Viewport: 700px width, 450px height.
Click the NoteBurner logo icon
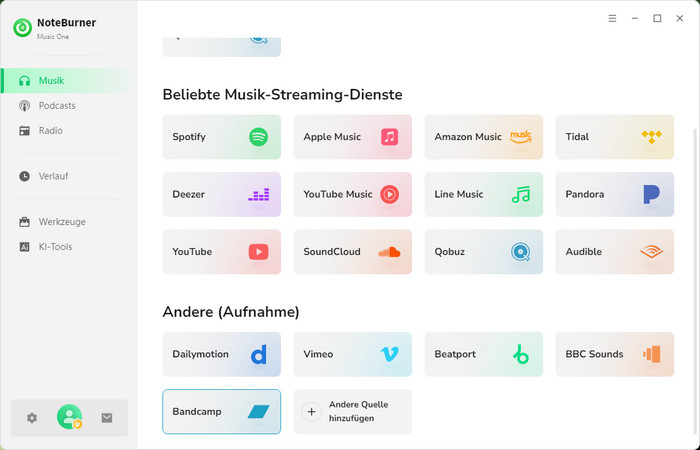pyautogui.click(x=22, y=28)
